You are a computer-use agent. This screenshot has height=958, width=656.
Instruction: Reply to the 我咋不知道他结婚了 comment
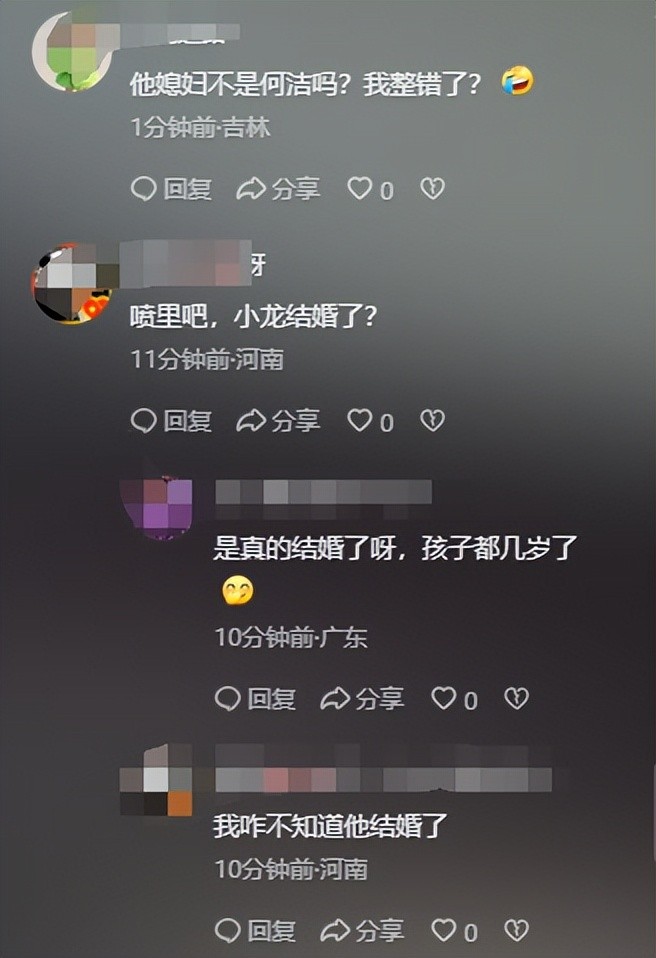(x=255, y=931)
